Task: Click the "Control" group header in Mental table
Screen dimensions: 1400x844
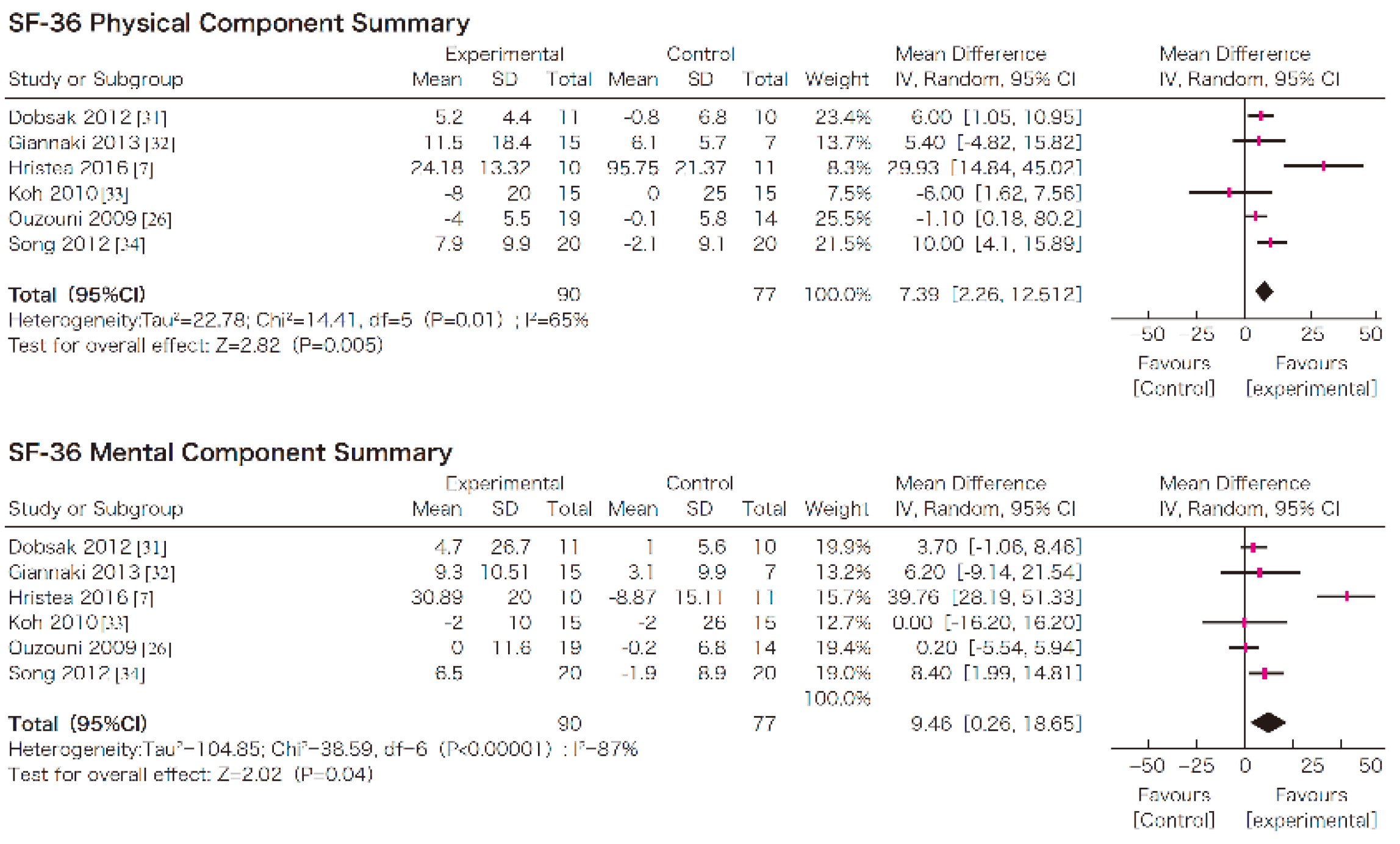Action: tap(699, 484)
